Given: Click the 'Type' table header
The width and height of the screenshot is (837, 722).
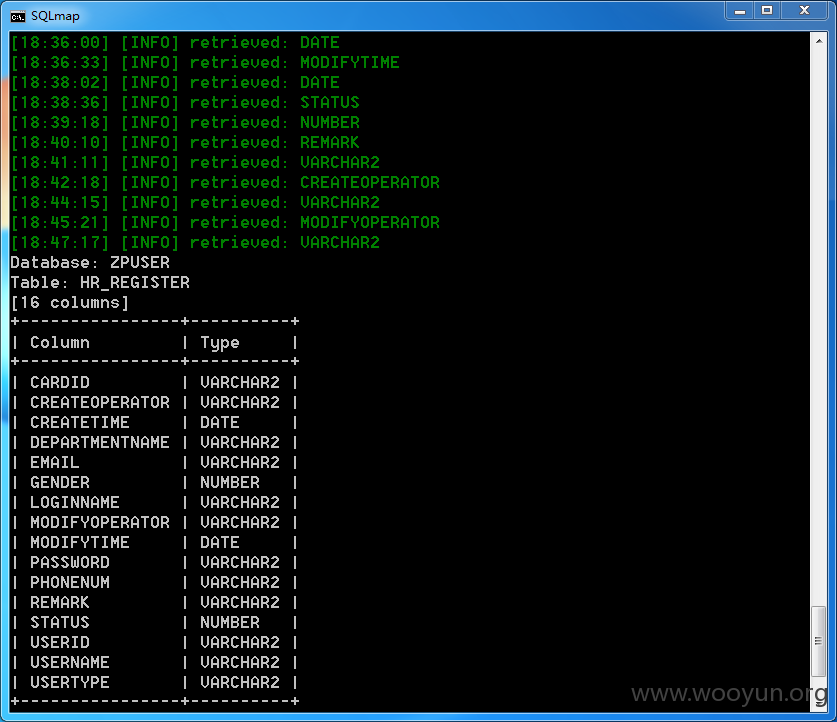Looking at the screenshot, I should point(219,343).
